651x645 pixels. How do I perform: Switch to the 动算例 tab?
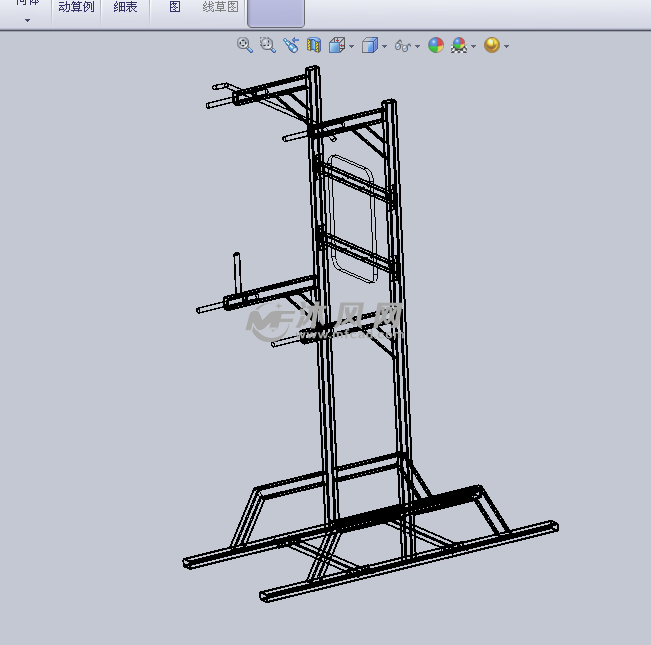(76, 7)
